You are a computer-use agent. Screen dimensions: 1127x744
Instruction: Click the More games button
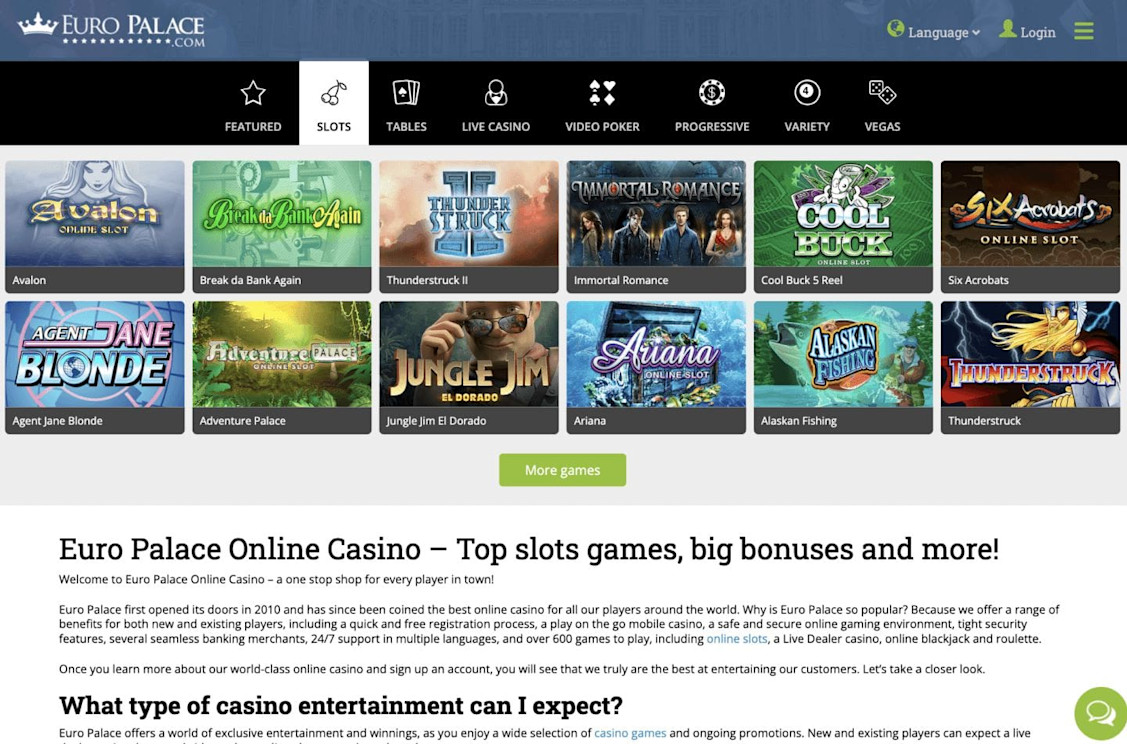pos(562,470)
